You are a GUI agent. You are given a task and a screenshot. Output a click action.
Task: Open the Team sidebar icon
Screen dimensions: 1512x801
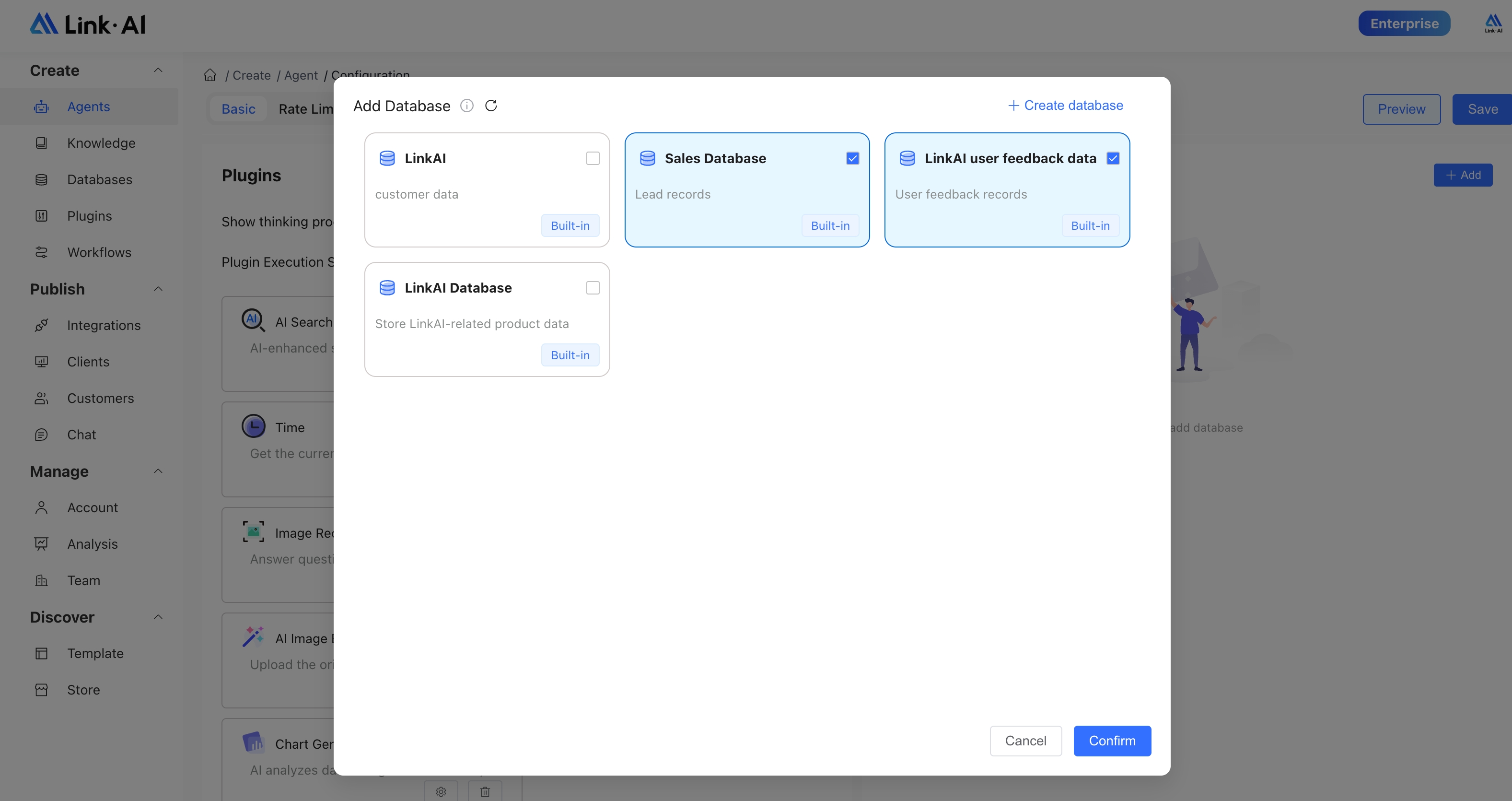point(41,580)
